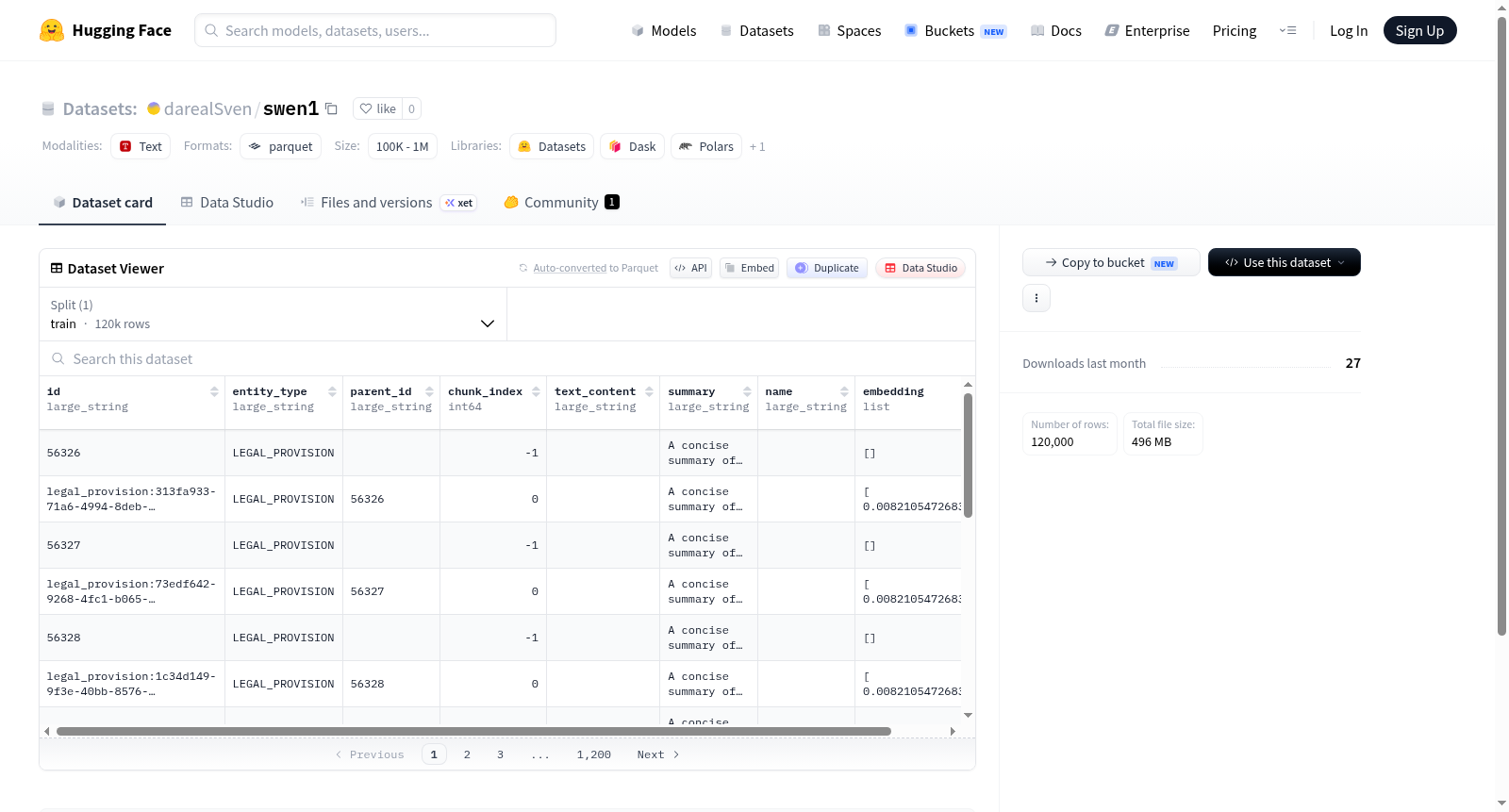Copy dataset name with the copy icon

tap(331, 108)
